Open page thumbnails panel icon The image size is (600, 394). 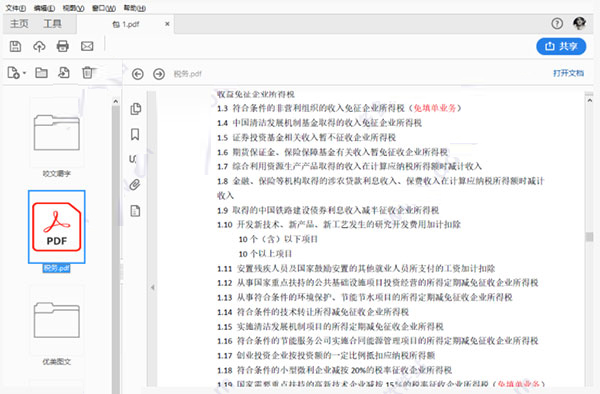pos(135,109)
